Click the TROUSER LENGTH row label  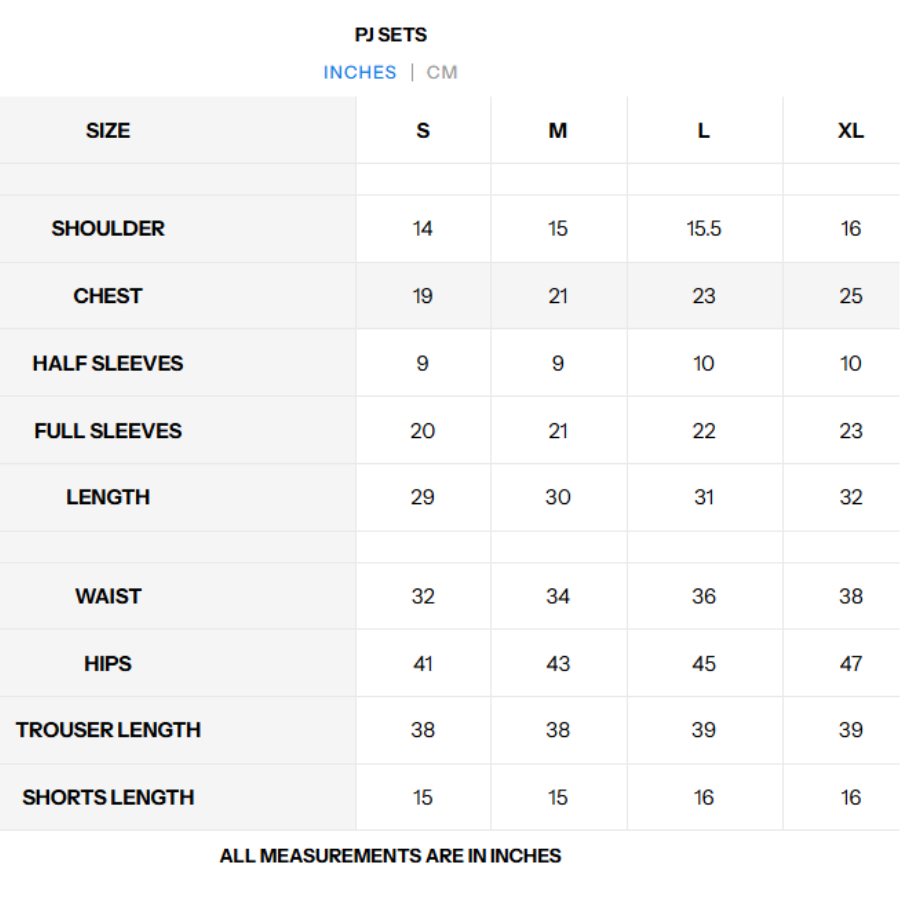point(108,730)
